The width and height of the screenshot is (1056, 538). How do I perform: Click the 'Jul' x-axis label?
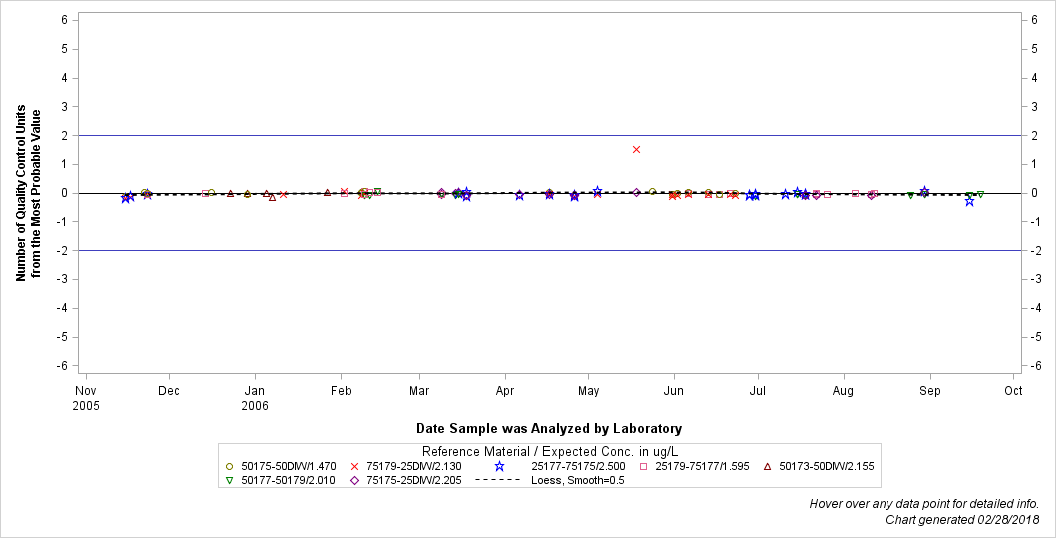(x=758, y=391)
